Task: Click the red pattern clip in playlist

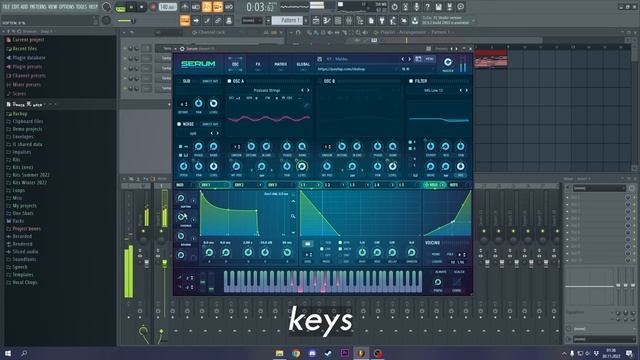Action: point(491,58)
